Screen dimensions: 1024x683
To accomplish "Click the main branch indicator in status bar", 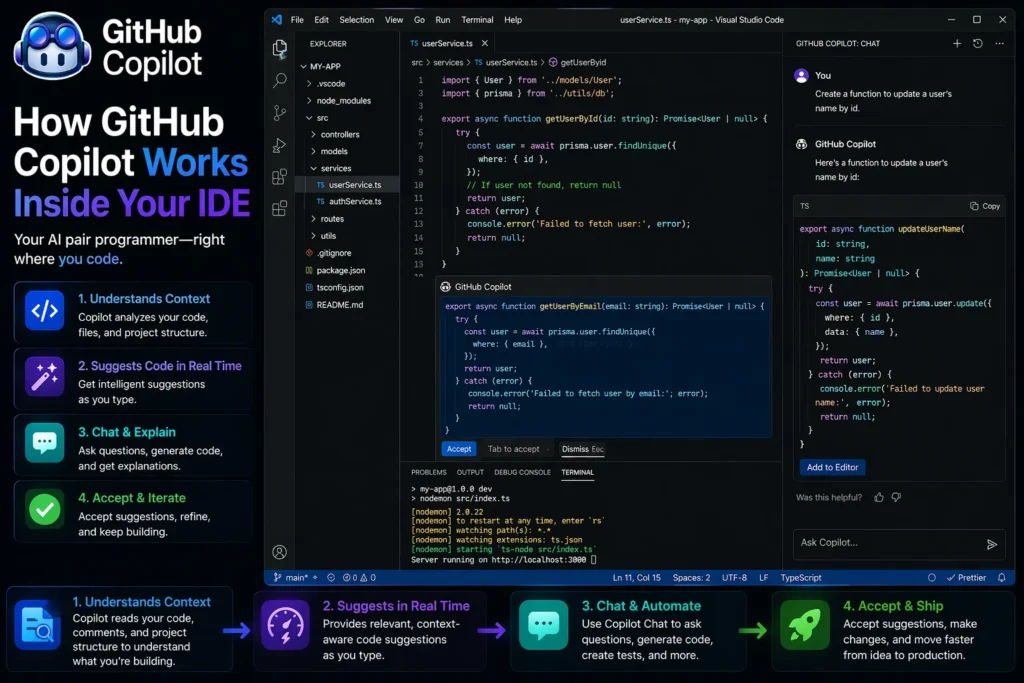I will click(x=291, y=577).
